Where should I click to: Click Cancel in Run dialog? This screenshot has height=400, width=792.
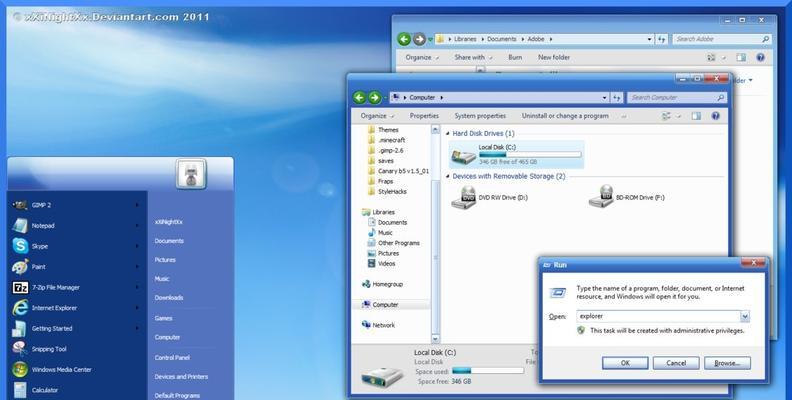[676, 363]
